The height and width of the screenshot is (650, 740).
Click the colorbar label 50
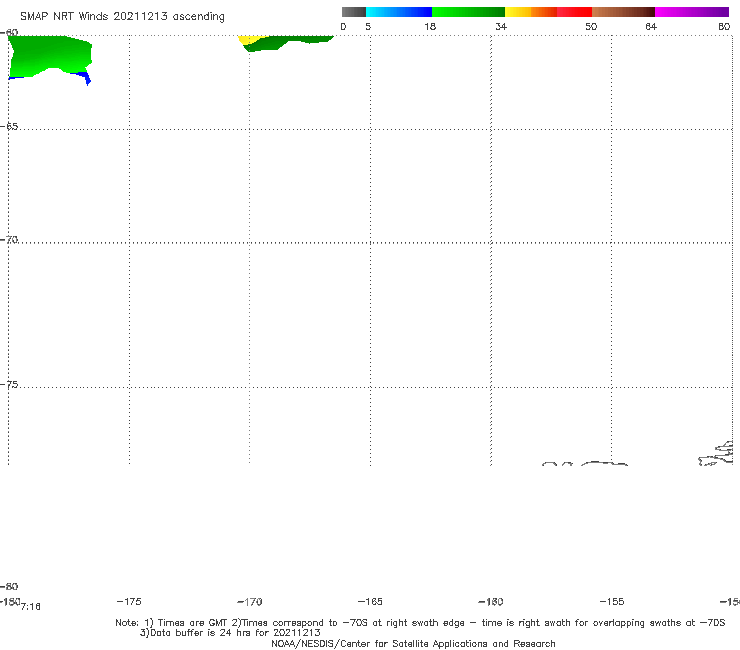pyautogui.click(x=591, y=27)
